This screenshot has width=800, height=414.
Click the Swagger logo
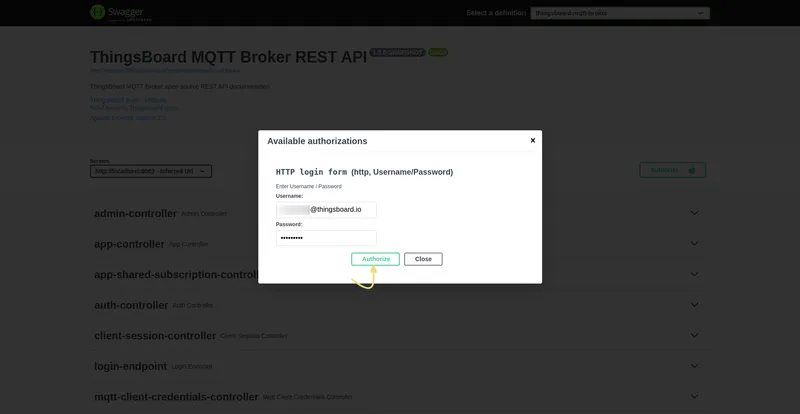pyautogui.click(x=121, y=13)
